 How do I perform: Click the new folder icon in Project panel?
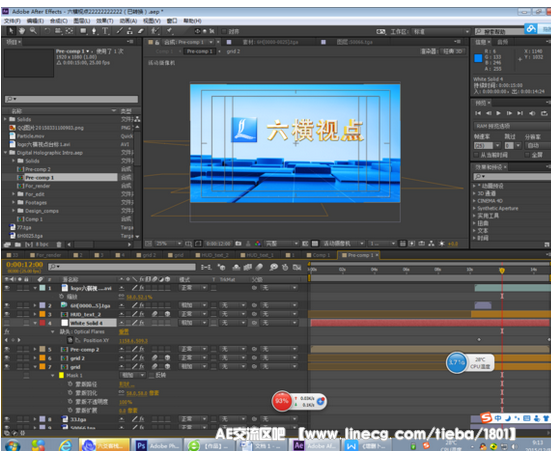click(x=18, y=244)
